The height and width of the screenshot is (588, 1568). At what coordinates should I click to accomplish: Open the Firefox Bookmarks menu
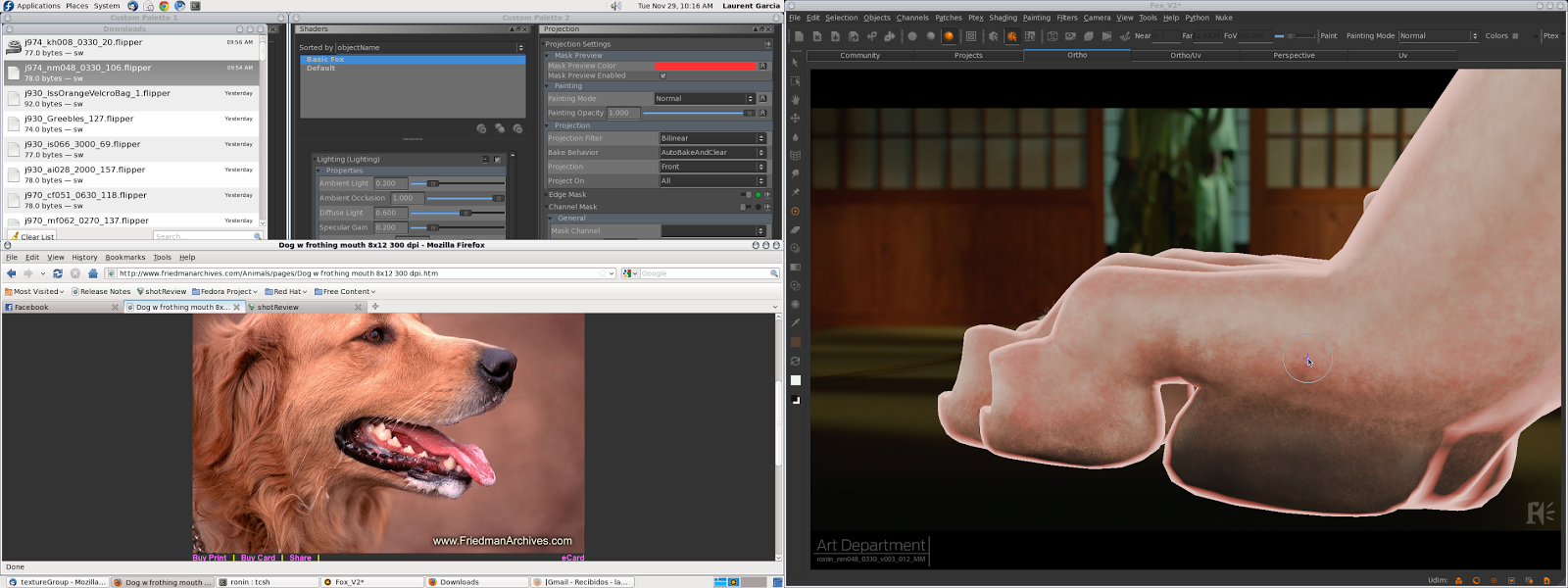click(x=125, y=257)
